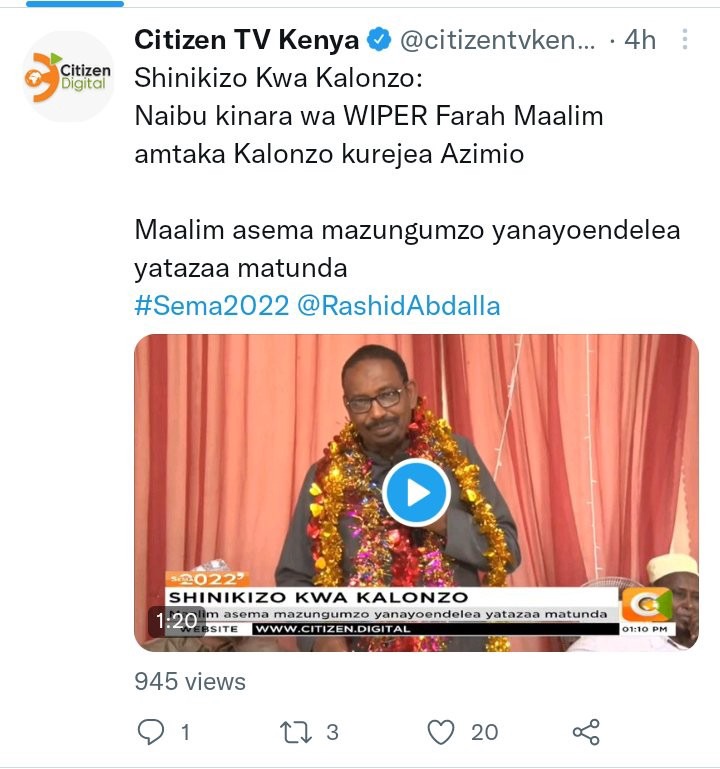Click the like count 20
Screen dimensions: 720x769
coord(485,732)
